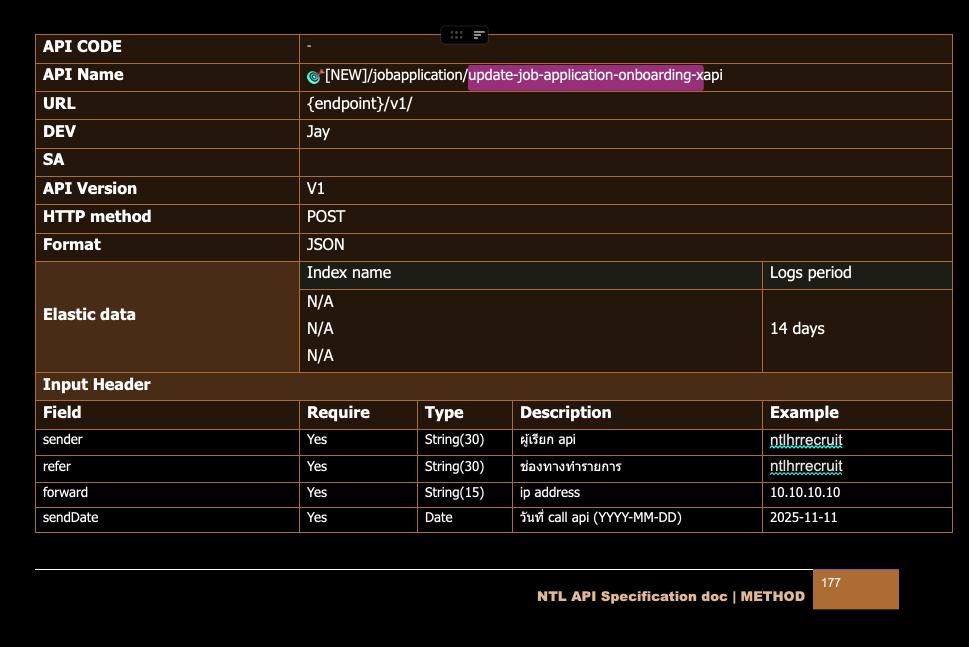
Task: Click the target emoji before [NEW]
Action: tap(314, 76)
